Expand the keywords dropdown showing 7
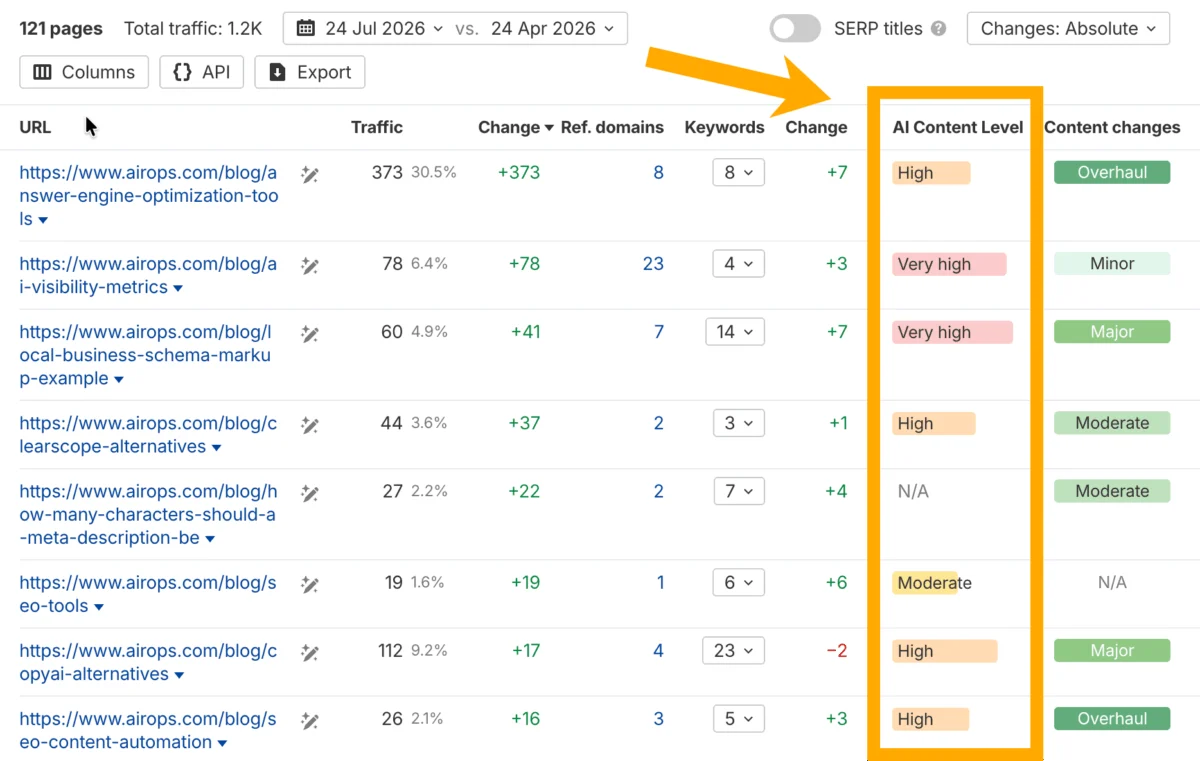The image size is (1200, 761). pyautogui.click(x=739, y=491)
